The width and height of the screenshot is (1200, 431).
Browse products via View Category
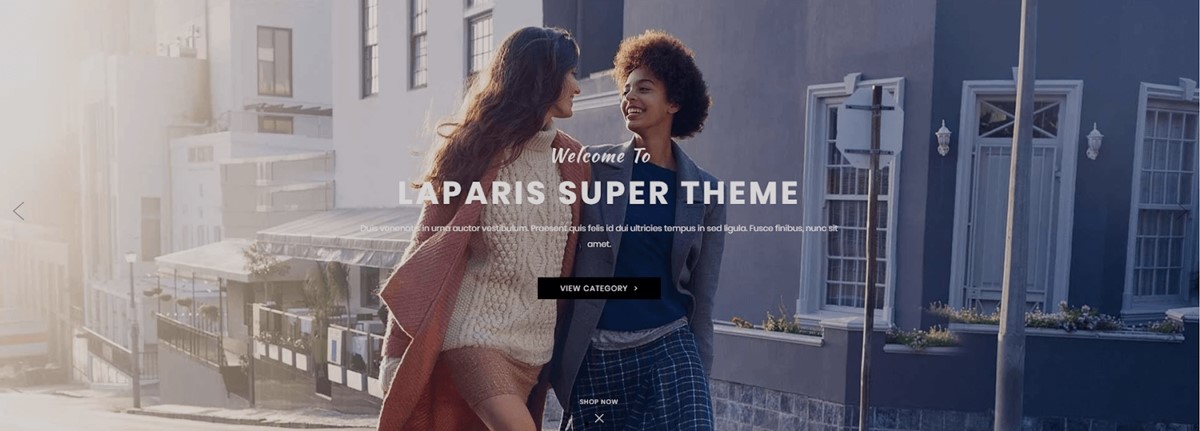(599, 288)
